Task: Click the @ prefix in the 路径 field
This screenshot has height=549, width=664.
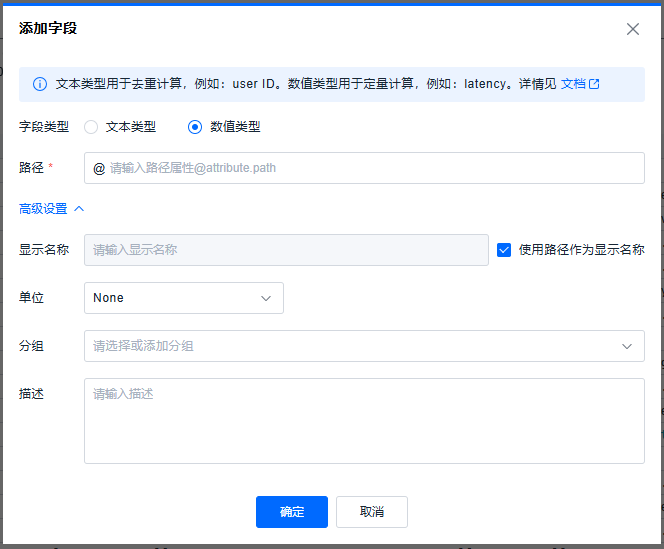Action: click(99, 168)
